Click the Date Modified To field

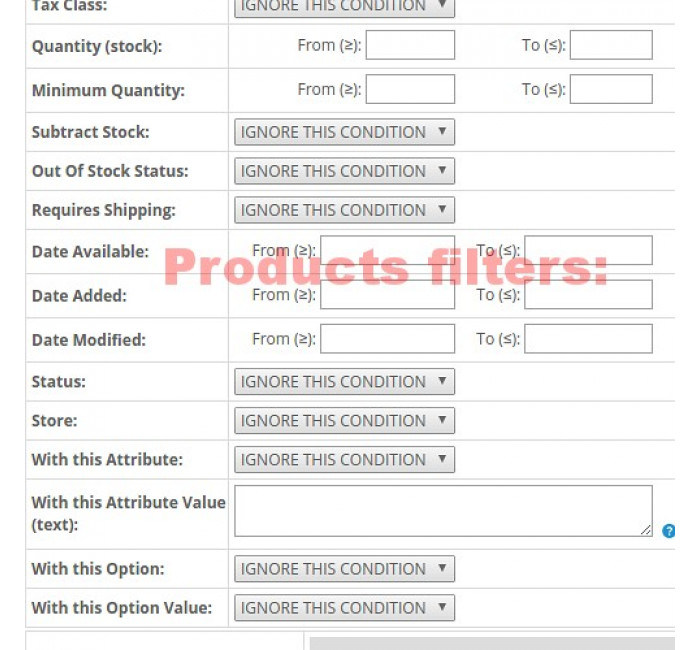[588, 338]
